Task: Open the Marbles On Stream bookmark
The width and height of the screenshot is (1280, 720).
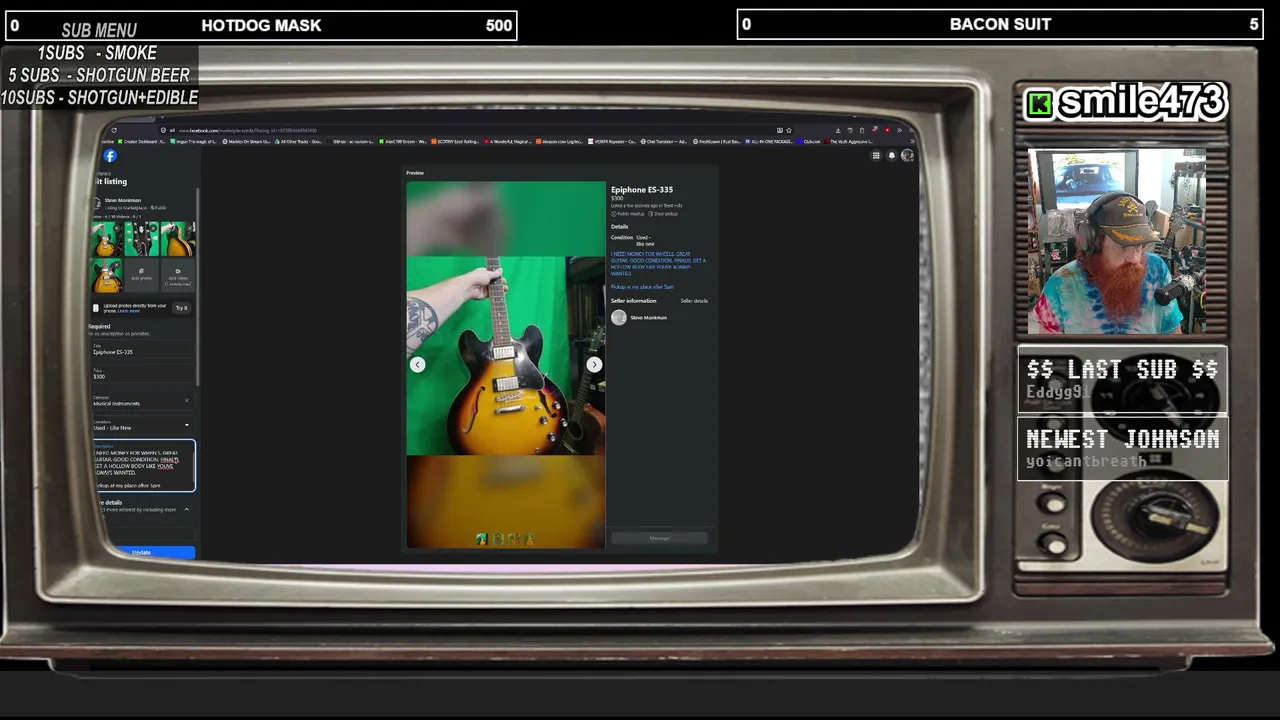Action: (x=246, y=142)
